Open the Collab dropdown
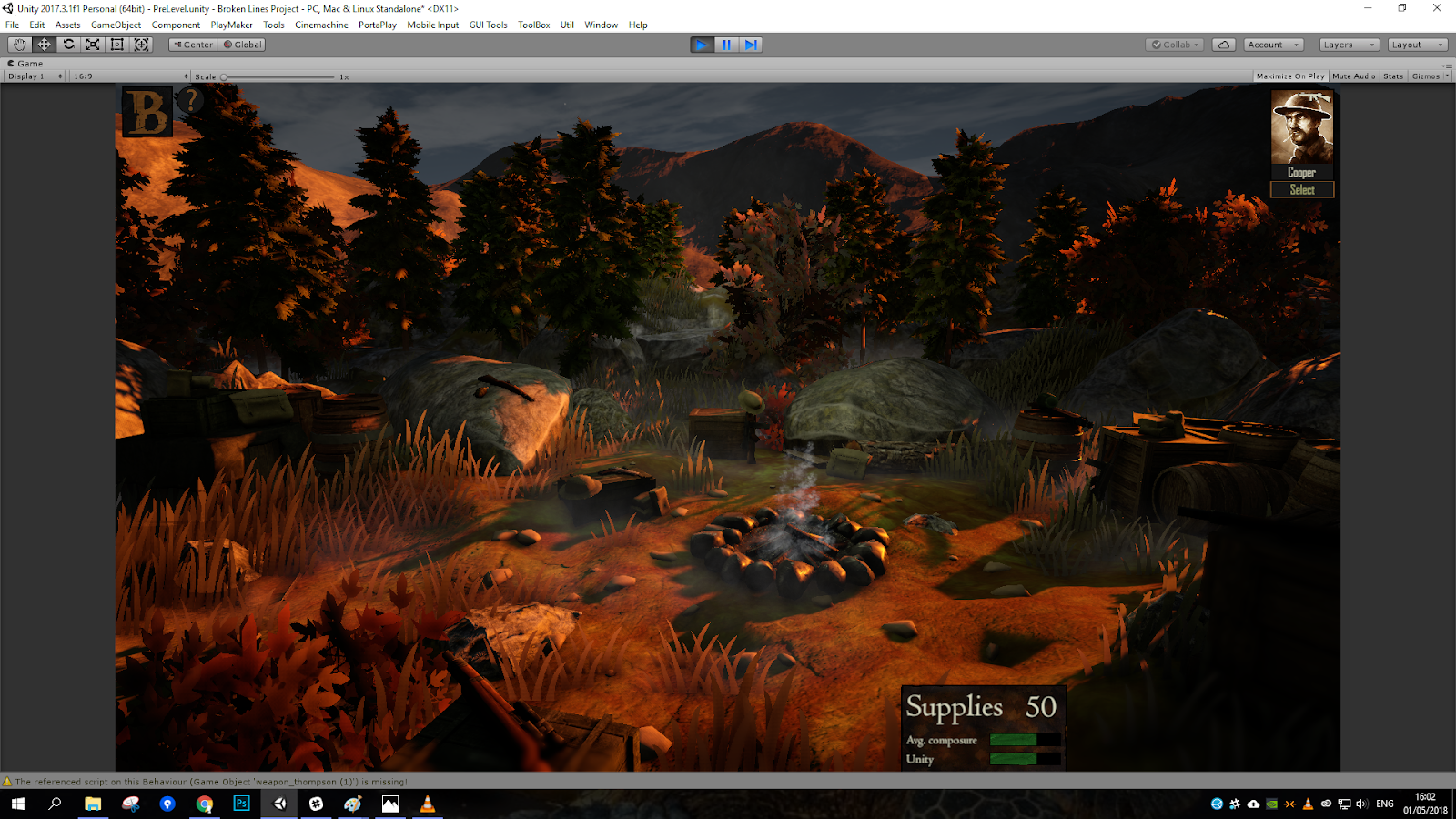The image size is (1456, 819). click(x=1176, y=45)
